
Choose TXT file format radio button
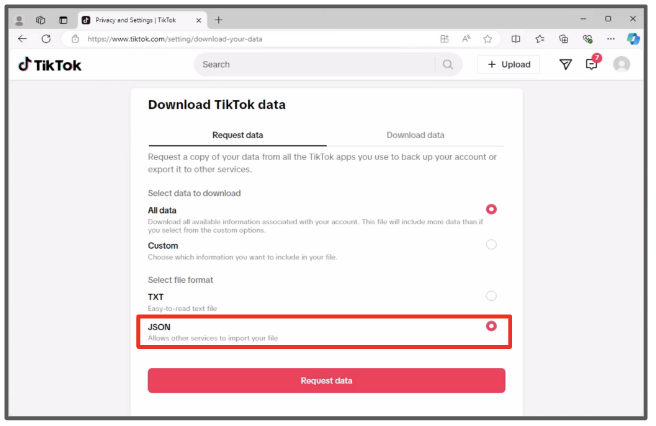click(491, 296)
